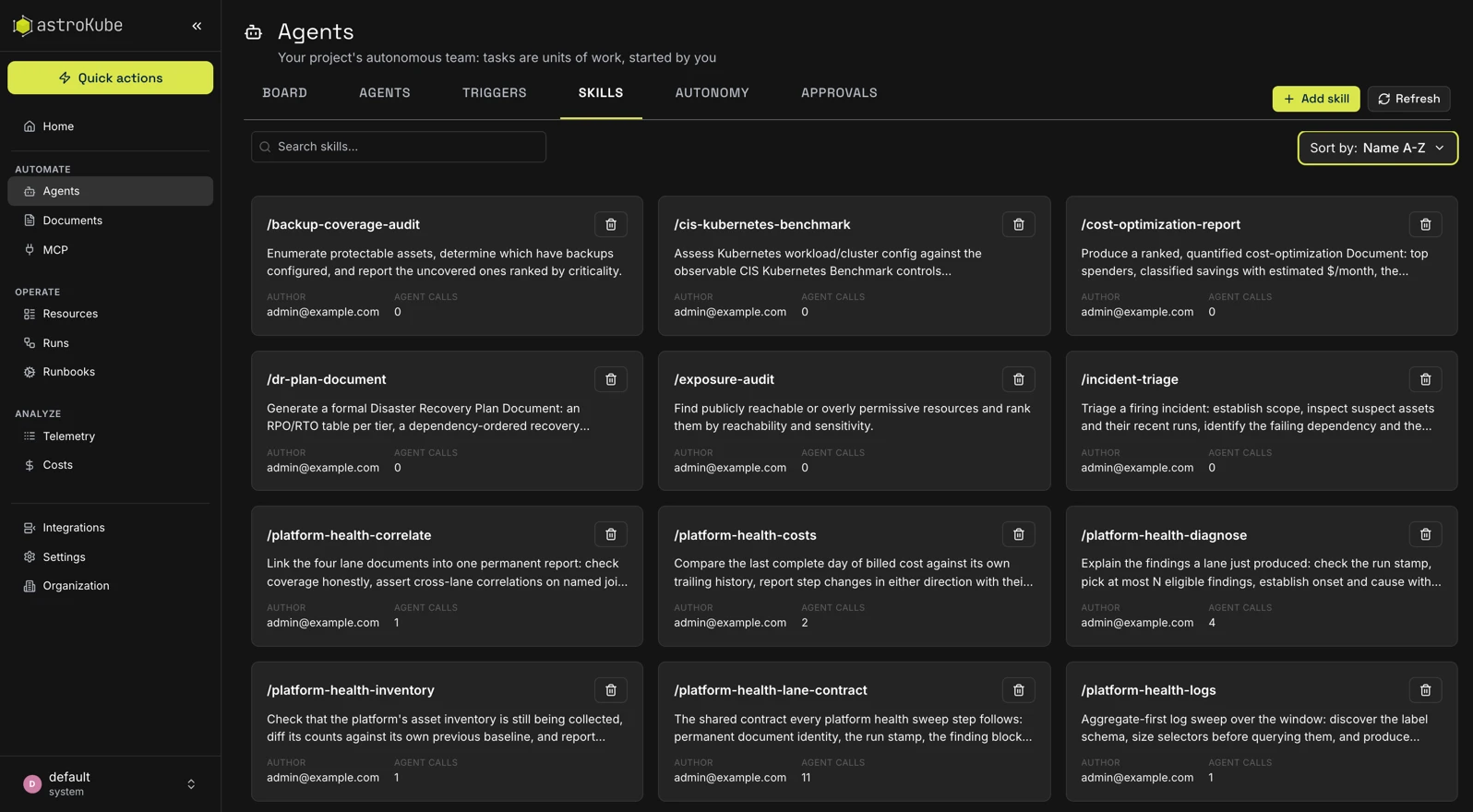The height and width of the screenshot is (812, 1473).
Task: Click the Runbooks icon in the sidebar
Action: [30, 372]
